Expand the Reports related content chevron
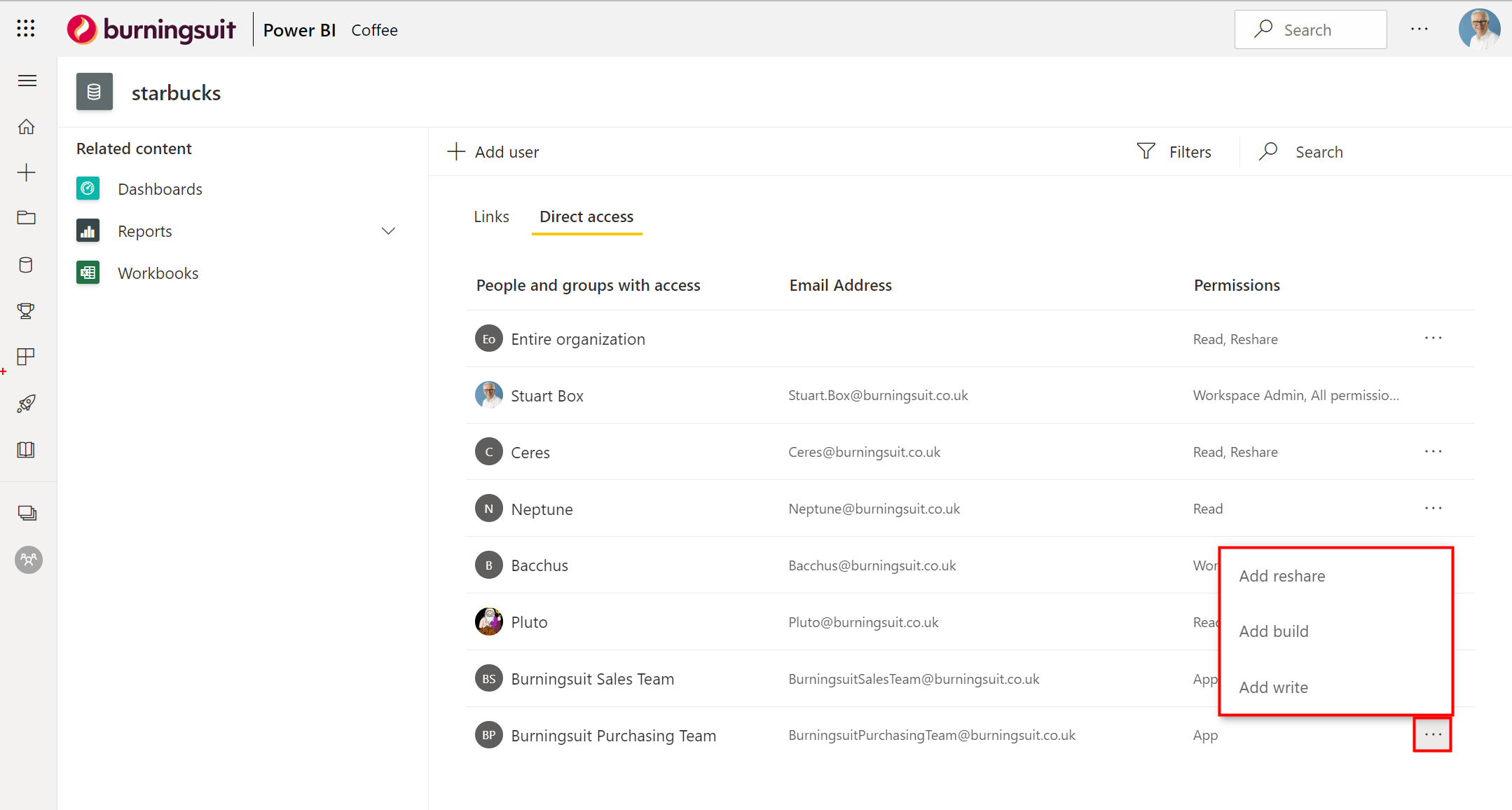Viewport: 1512px width, 810px height. tap(388, 231)
